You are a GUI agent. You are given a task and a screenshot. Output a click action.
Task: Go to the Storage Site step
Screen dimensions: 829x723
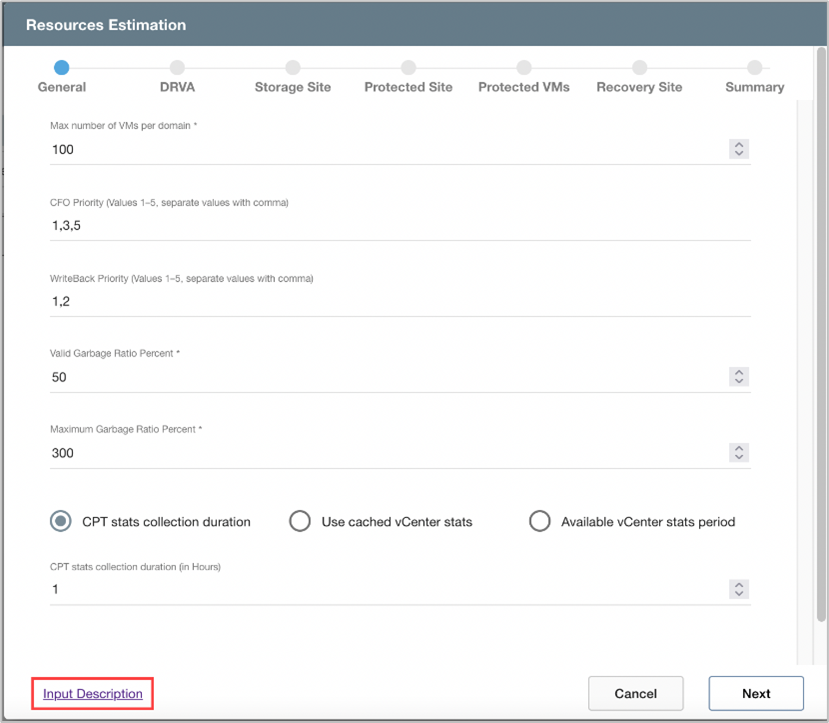(x=292, y=68)
